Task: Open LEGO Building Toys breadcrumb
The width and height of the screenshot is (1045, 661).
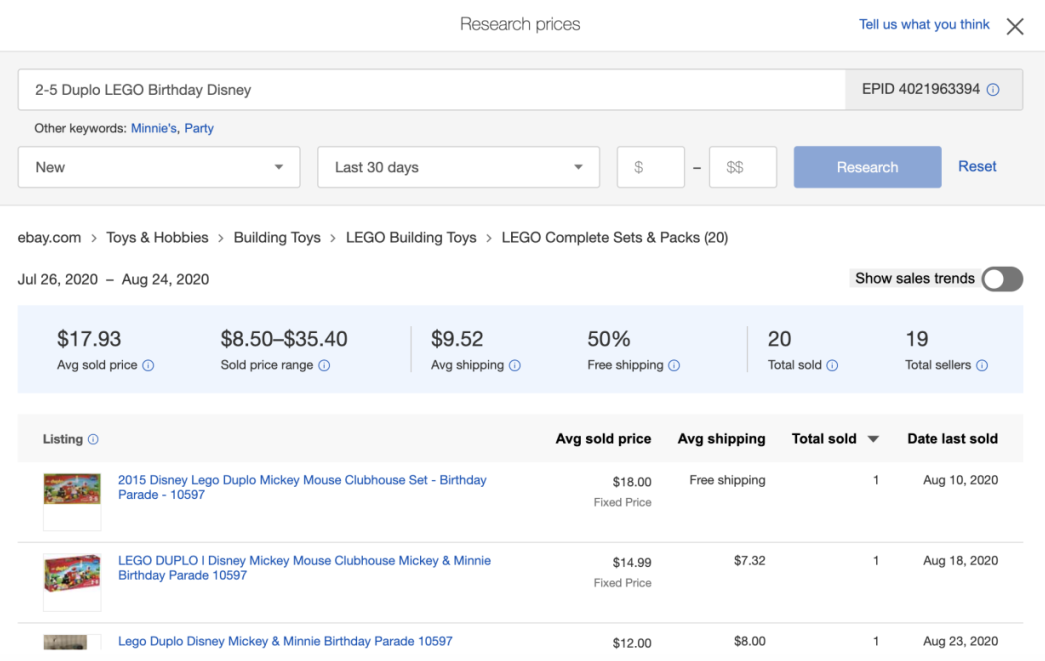Action: point(411,238)
